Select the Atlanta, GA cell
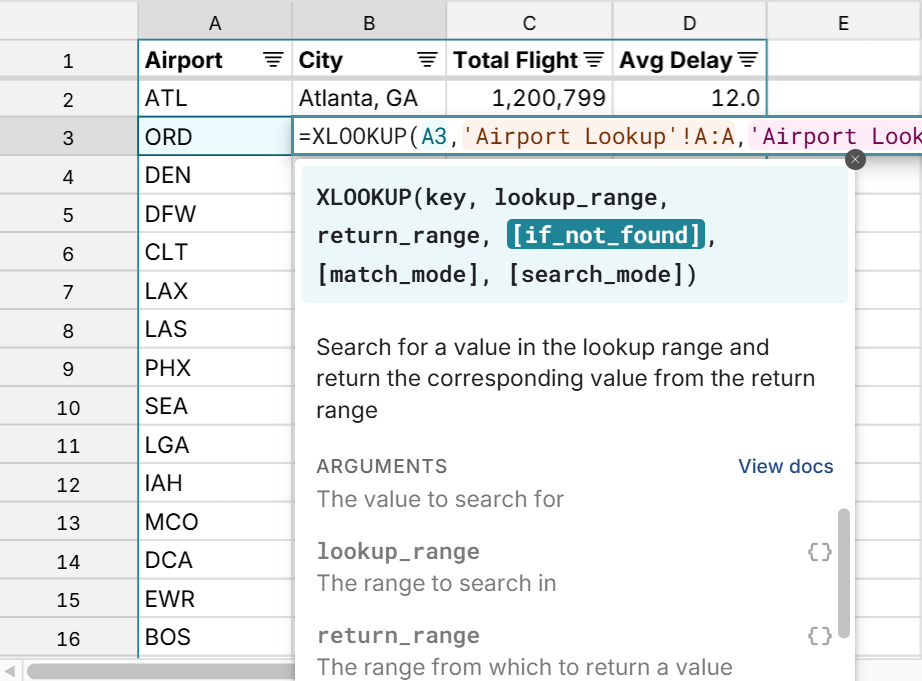 (369, 98)
